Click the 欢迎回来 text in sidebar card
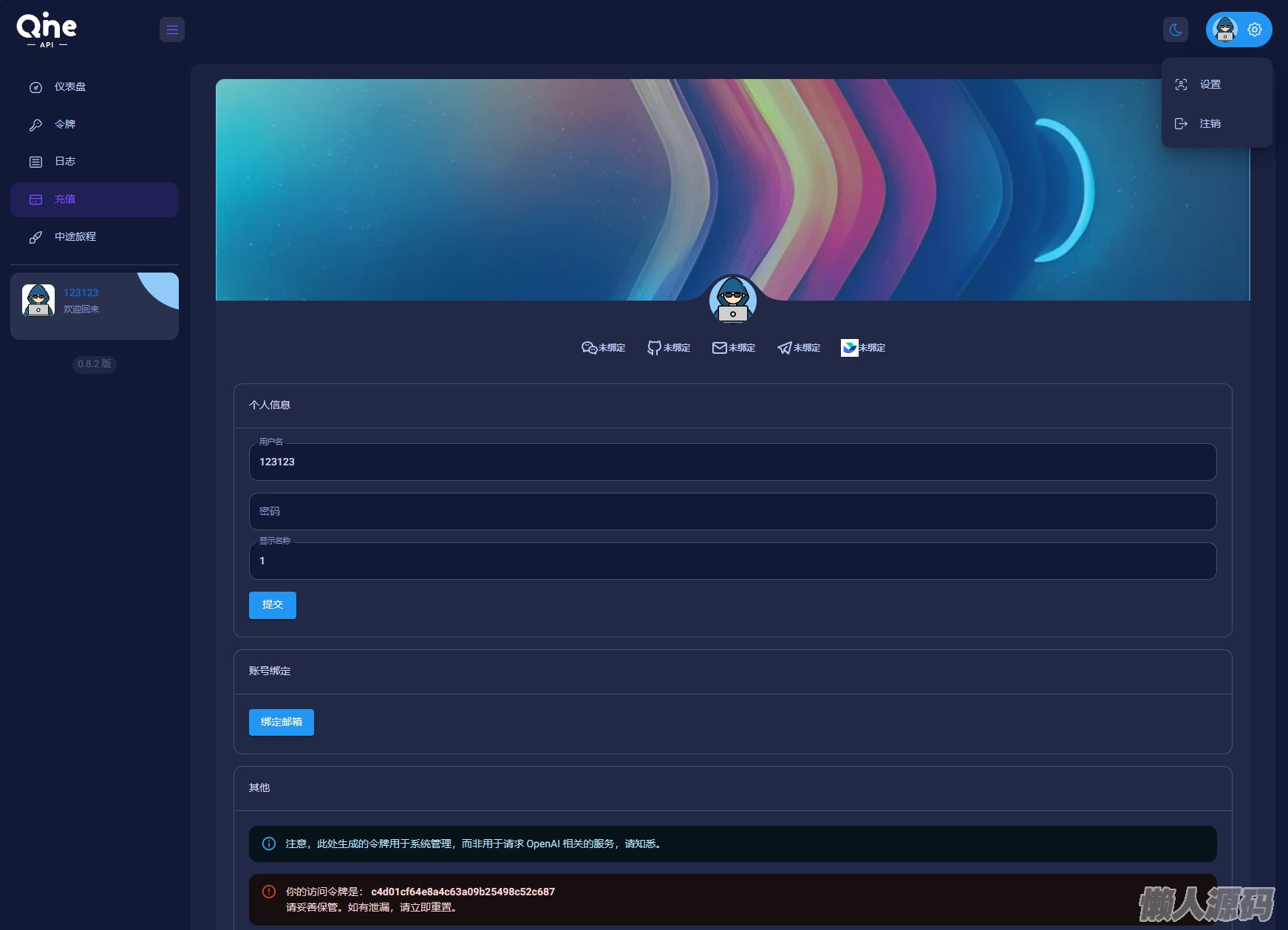This screenshot has height=930, width=1288. click(x=81, y=310)
